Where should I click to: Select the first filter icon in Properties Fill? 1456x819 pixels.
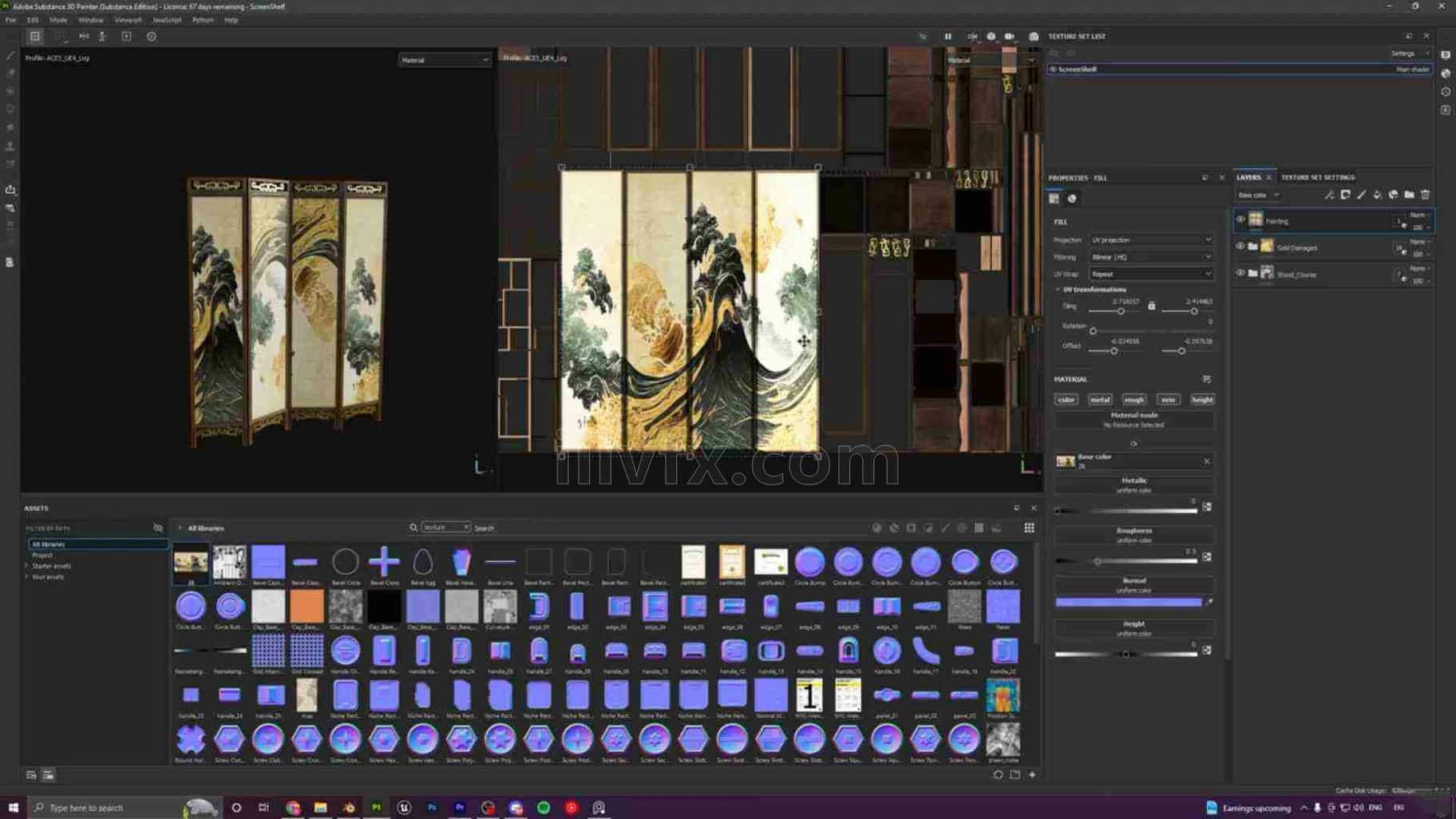click(x=1054, y=199)
